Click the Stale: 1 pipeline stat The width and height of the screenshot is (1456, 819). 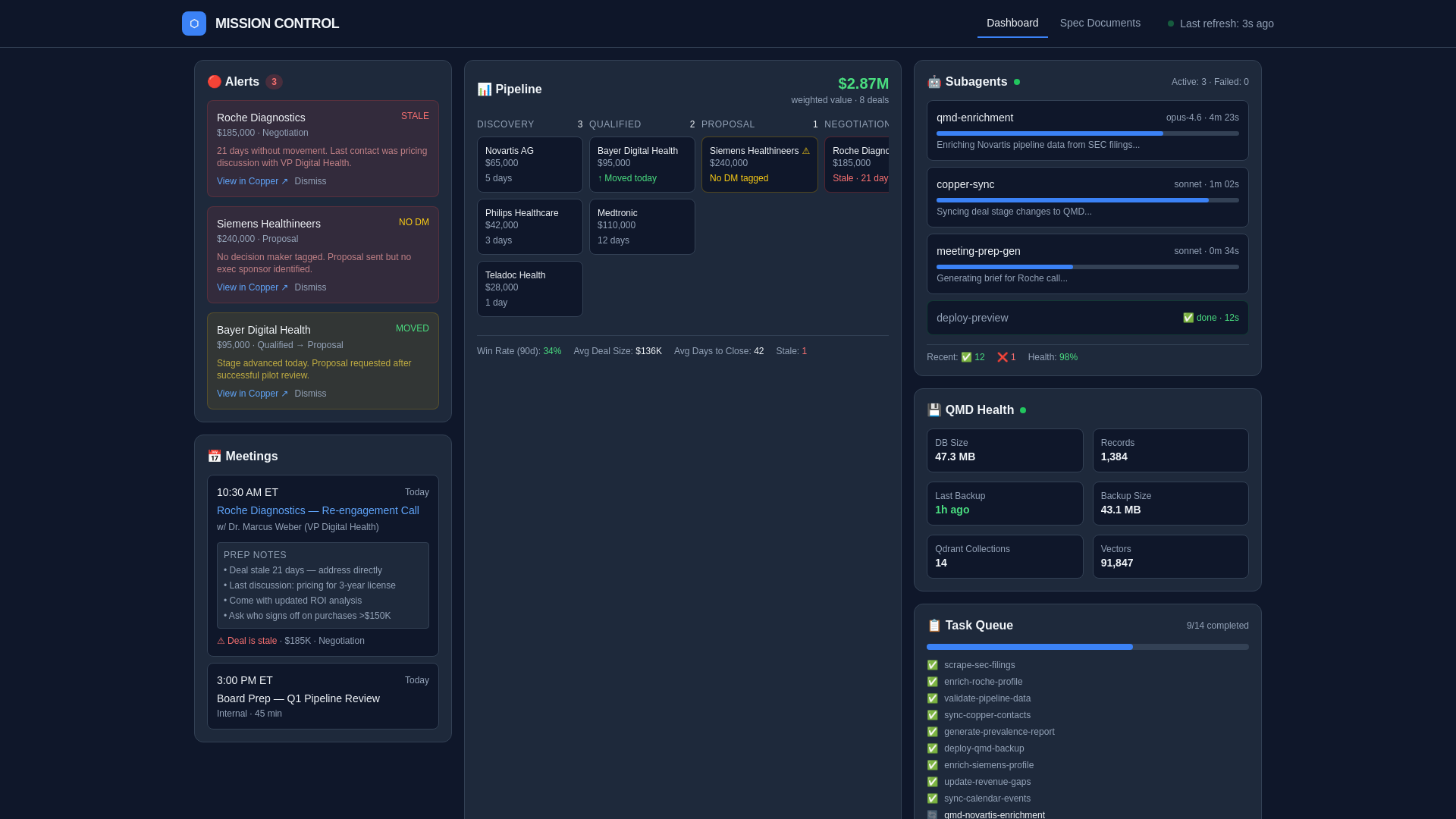pyautogui.click(x=791, y=351)
